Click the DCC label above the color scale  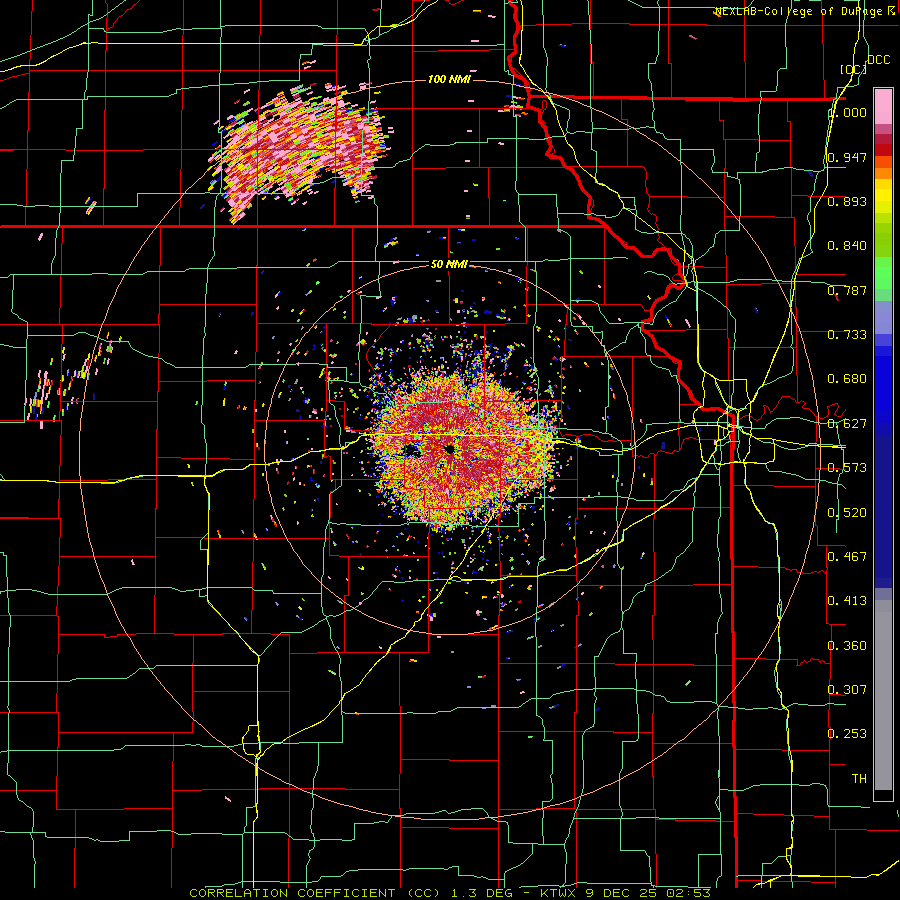[878, 60]
